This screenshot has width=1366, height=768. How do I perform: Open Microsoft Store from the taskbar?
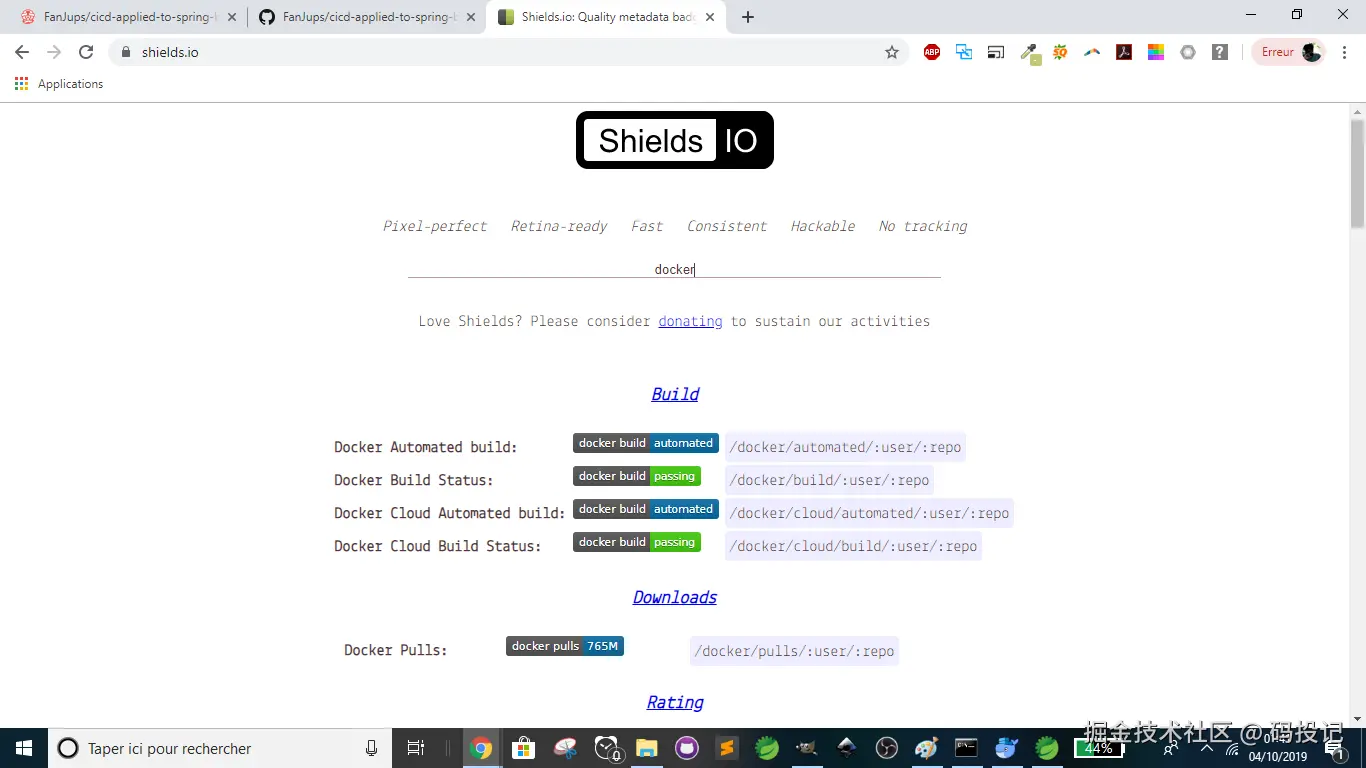pyautogui.click(x=523, y=748)
